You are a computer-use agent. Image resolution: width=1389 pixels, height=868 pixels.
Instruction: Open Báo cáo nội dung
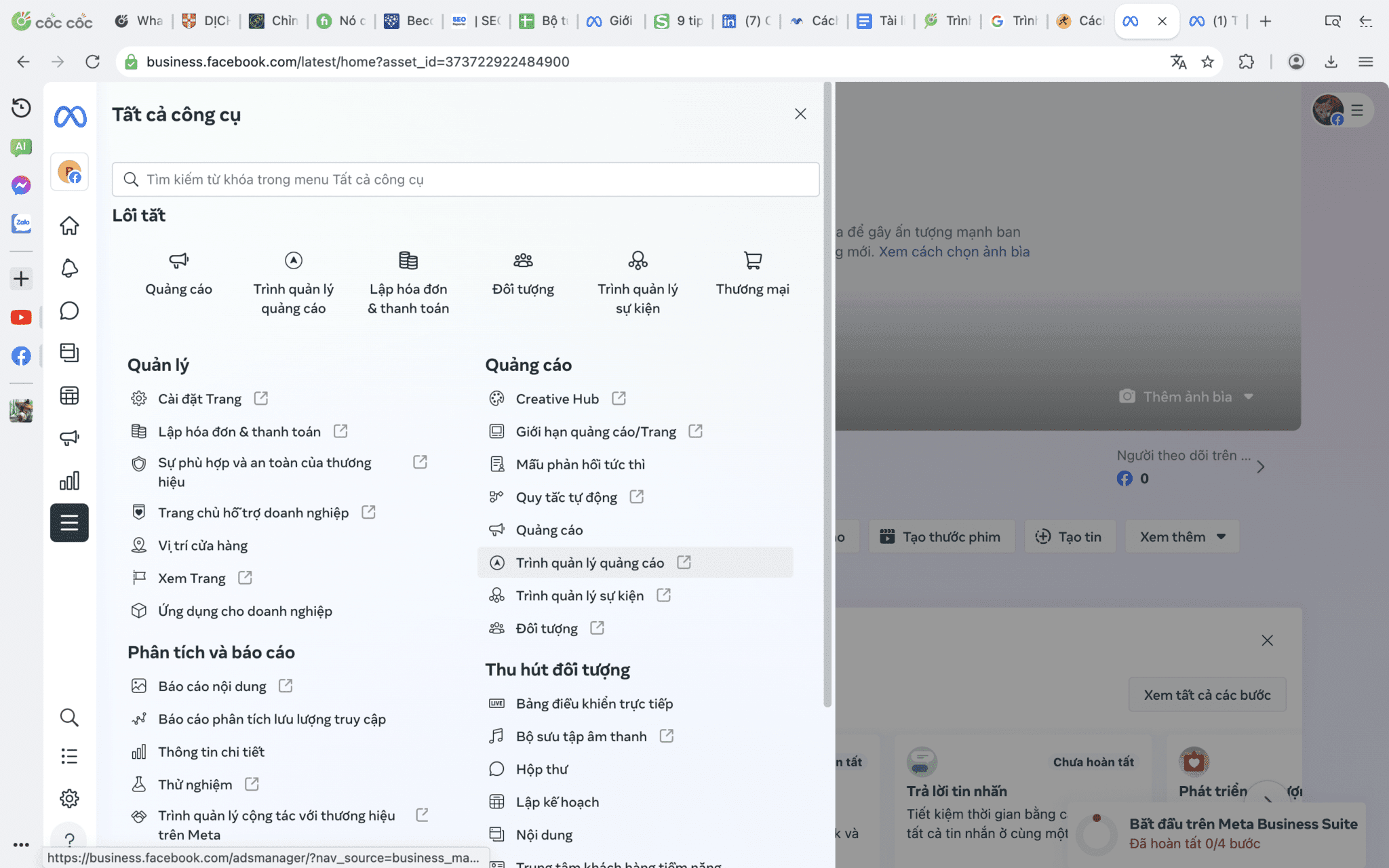click(212, 686)
